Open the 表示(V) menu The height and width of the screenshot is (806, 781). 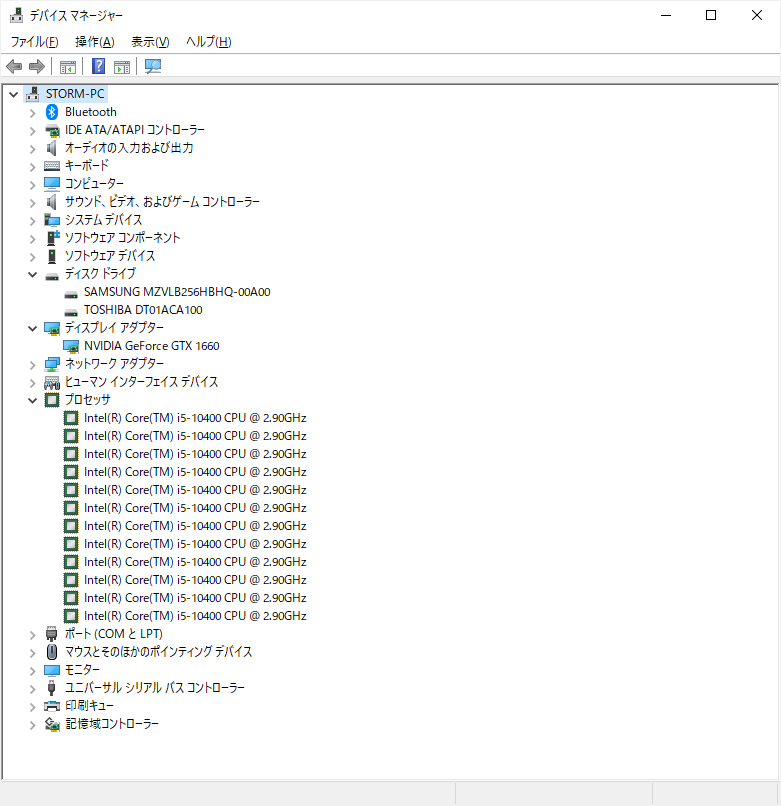pos(150,42)
